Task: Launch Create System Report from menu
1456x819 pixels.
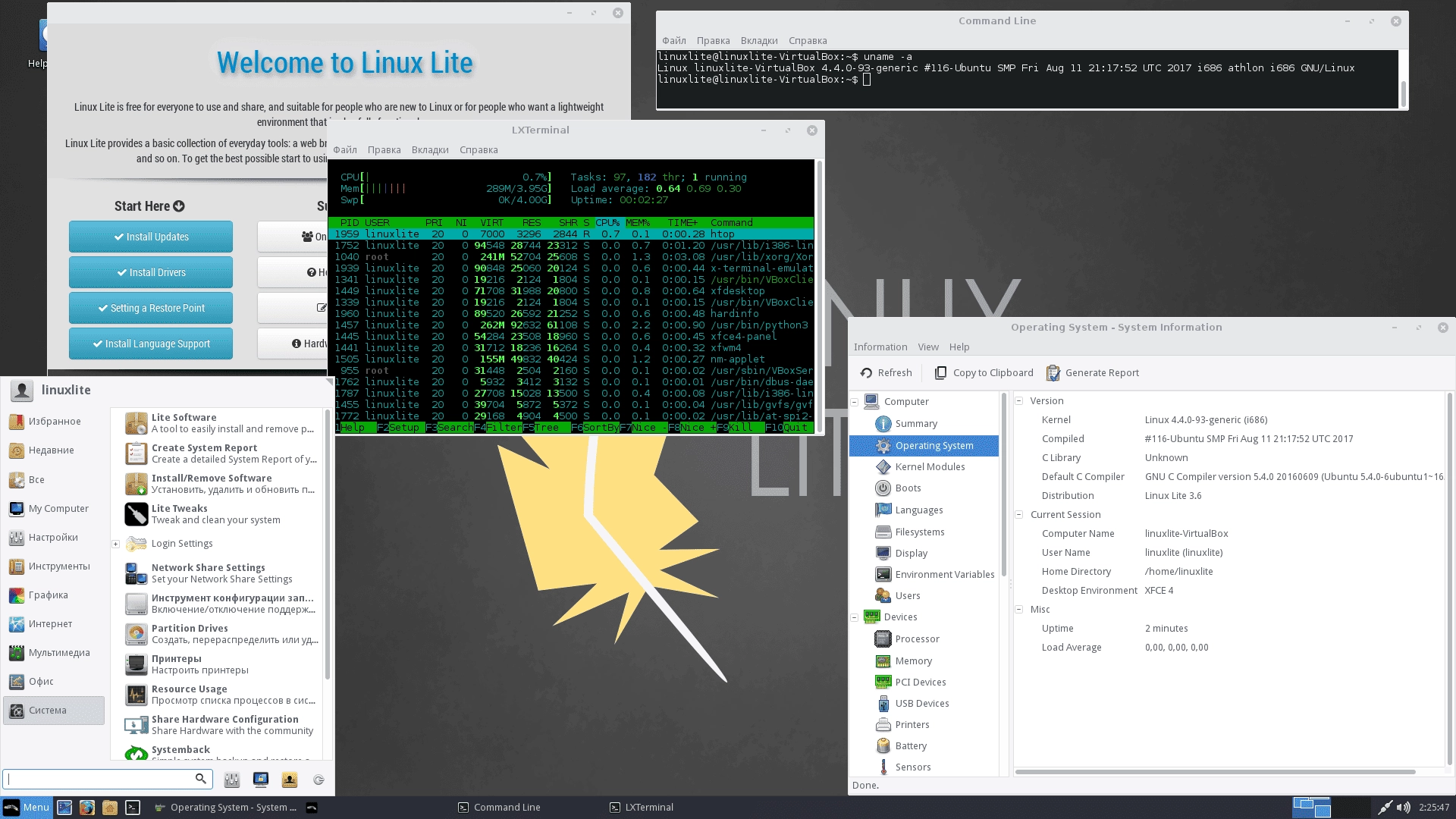Action: point(221,453)
